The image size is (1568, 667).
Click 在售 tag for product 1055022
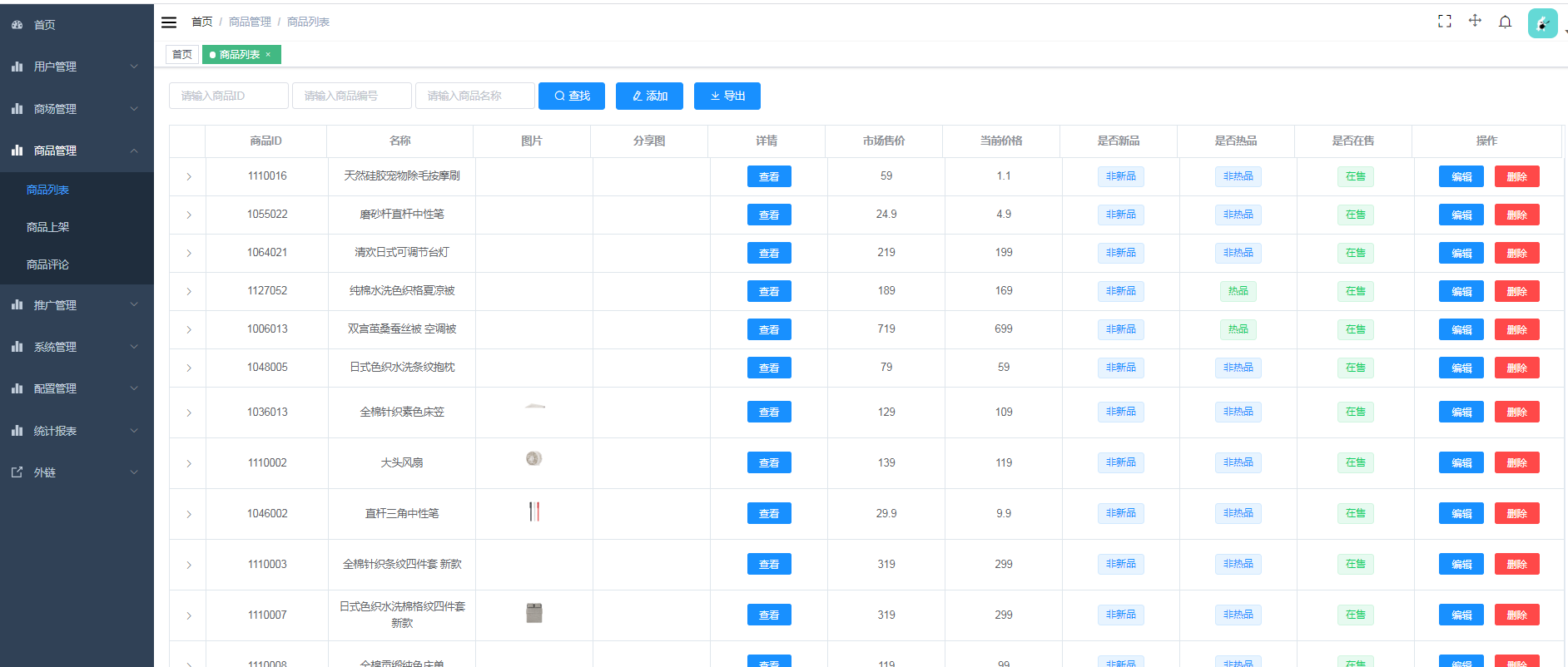(x=1356, y=215)
